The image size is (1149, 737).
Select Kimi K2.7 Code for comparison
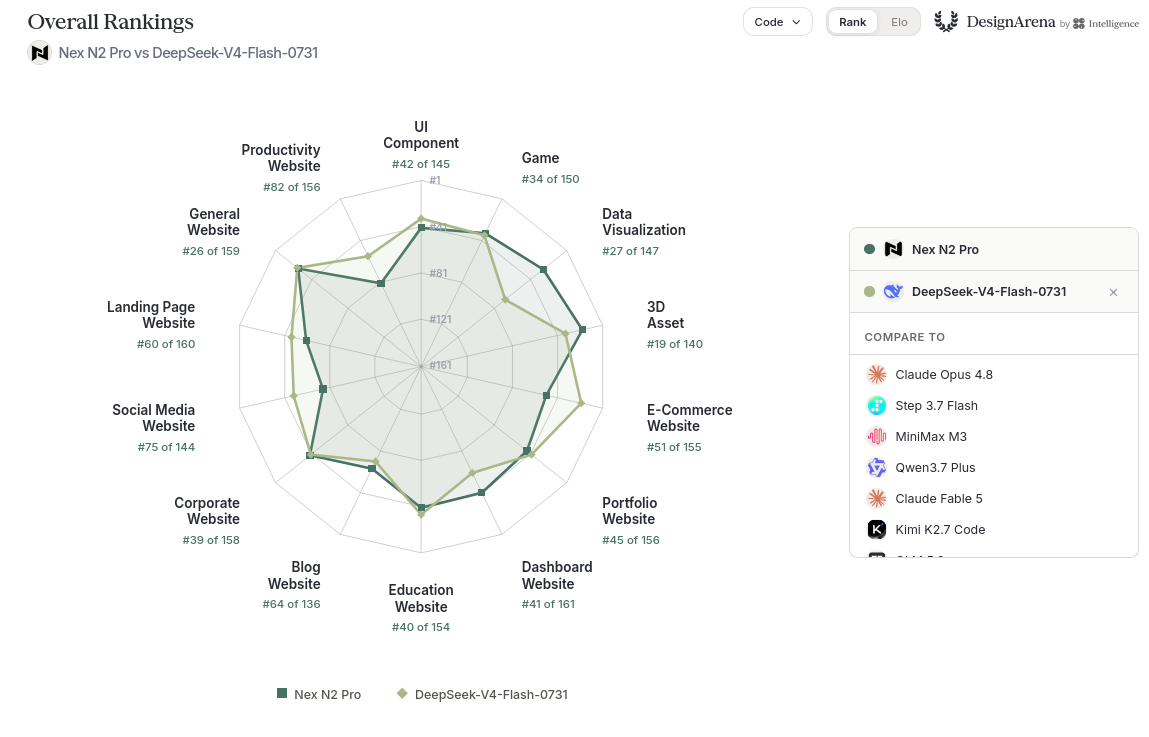tap(994, 529)
